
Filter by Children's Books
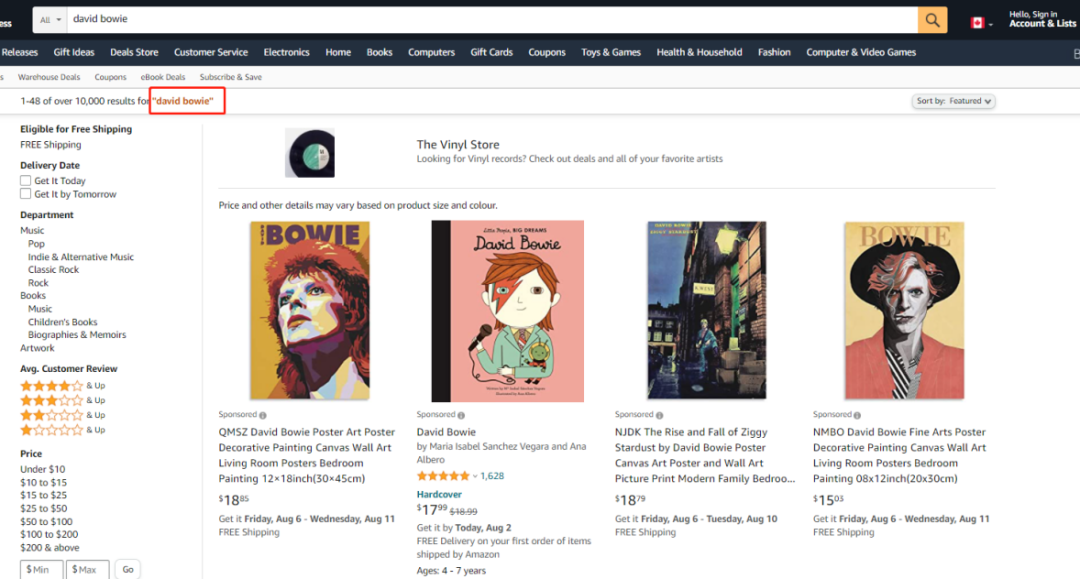point(62,322)
